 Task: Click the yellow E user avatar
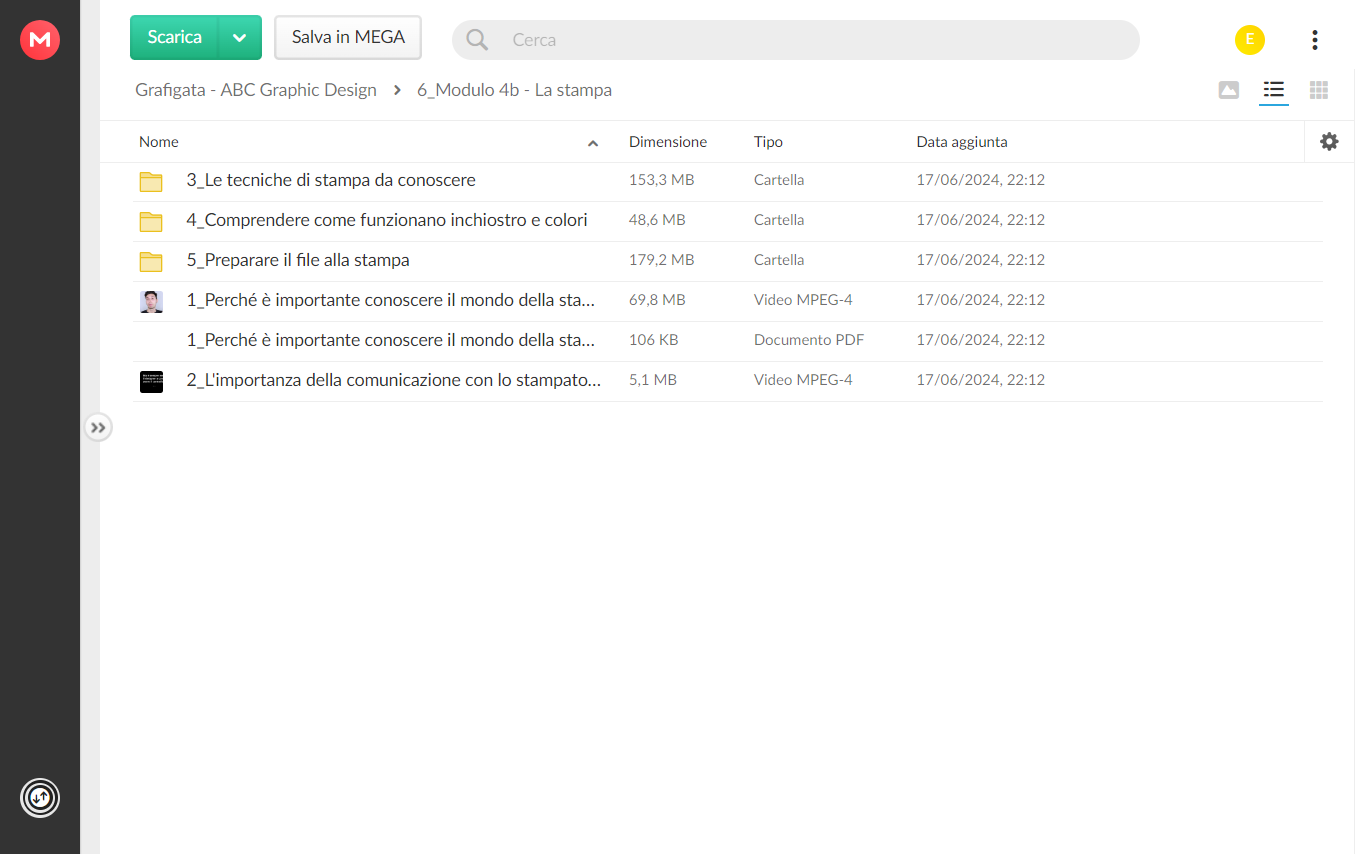tap(1250, 40)
